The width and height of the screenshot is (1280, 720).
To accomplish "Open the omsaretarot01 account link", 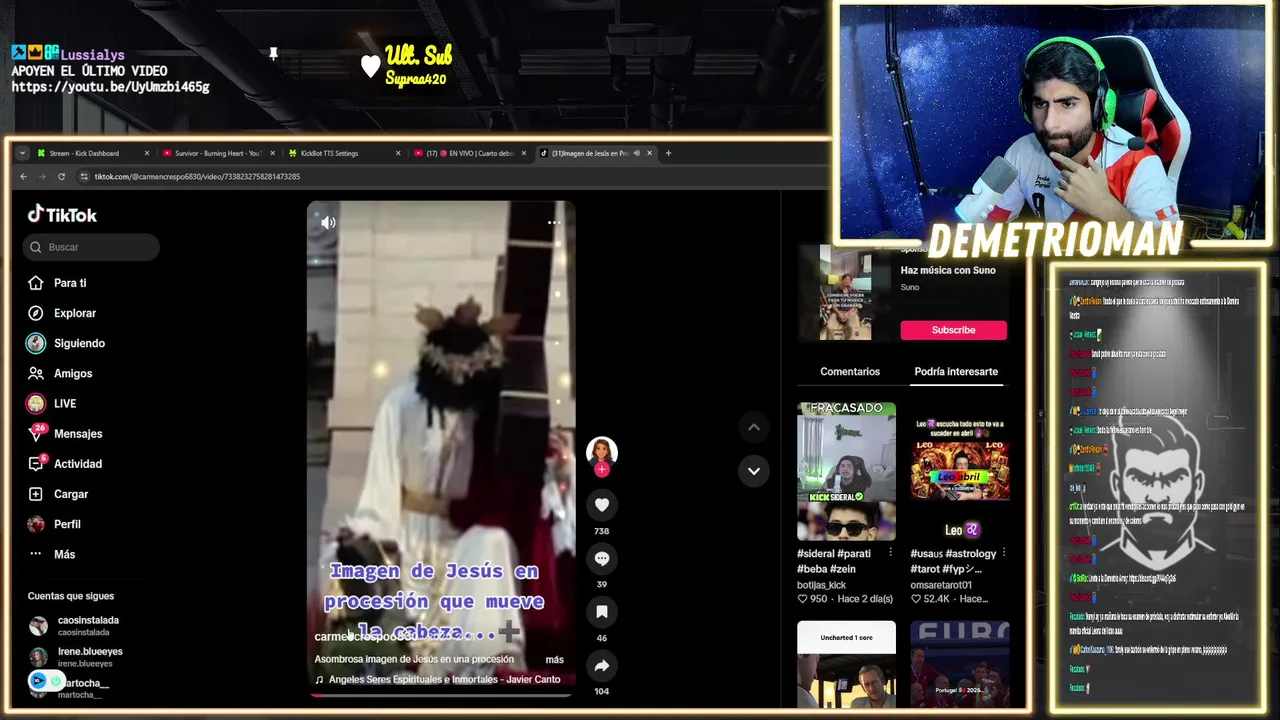I will click(941, 585).
